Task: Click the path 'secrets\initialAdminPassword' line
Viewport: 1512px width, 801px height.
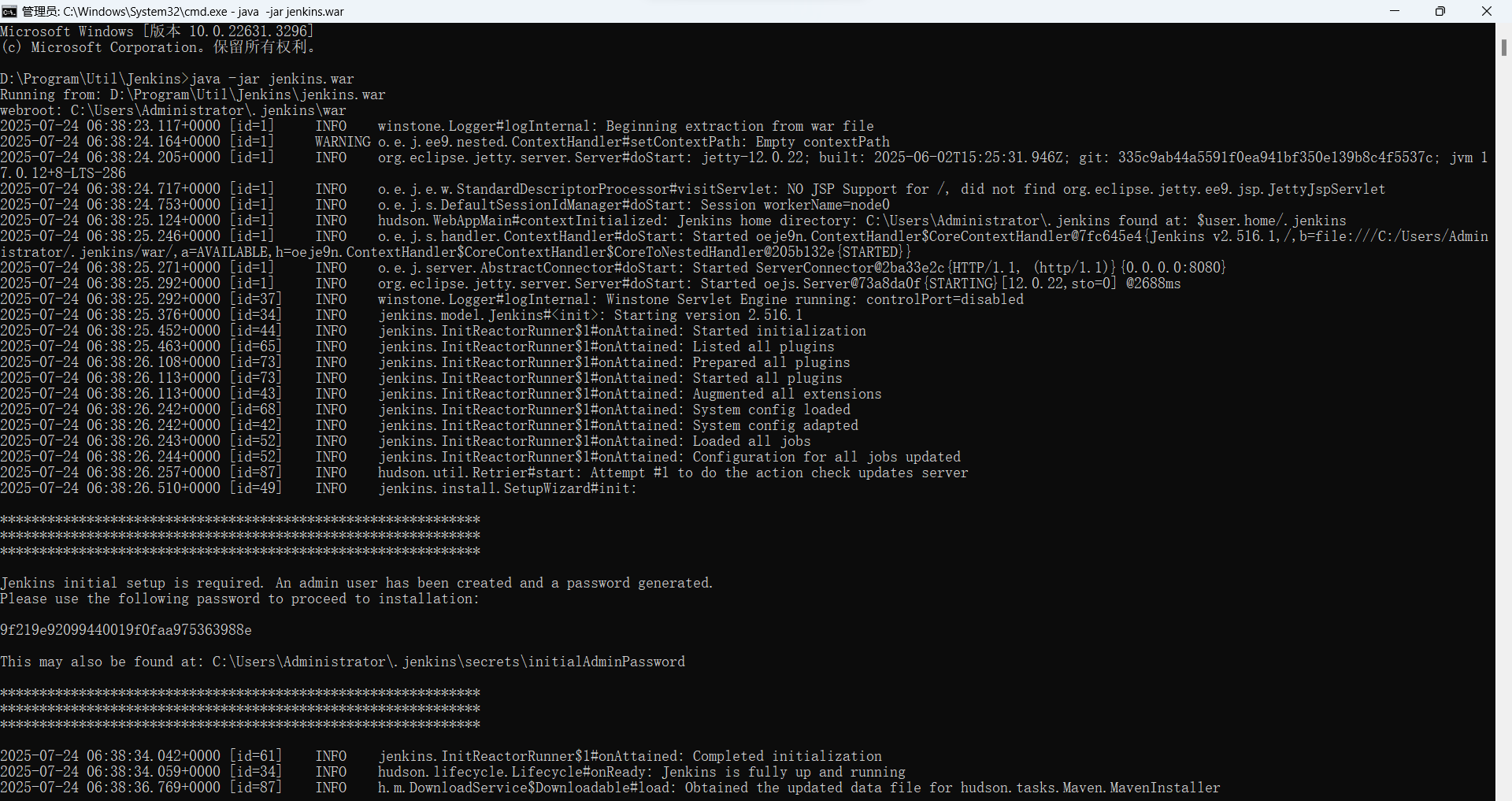Action: point(343,662)
